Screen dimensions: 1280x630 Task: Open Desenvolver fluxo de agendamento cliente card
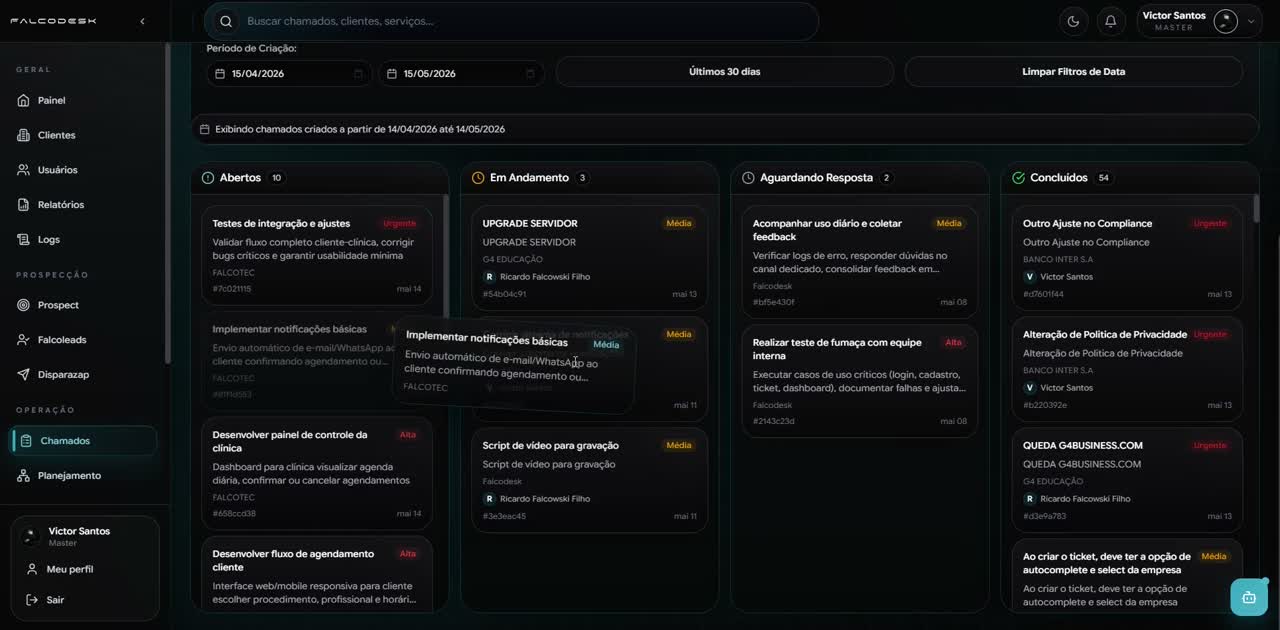tap(317, 574)
